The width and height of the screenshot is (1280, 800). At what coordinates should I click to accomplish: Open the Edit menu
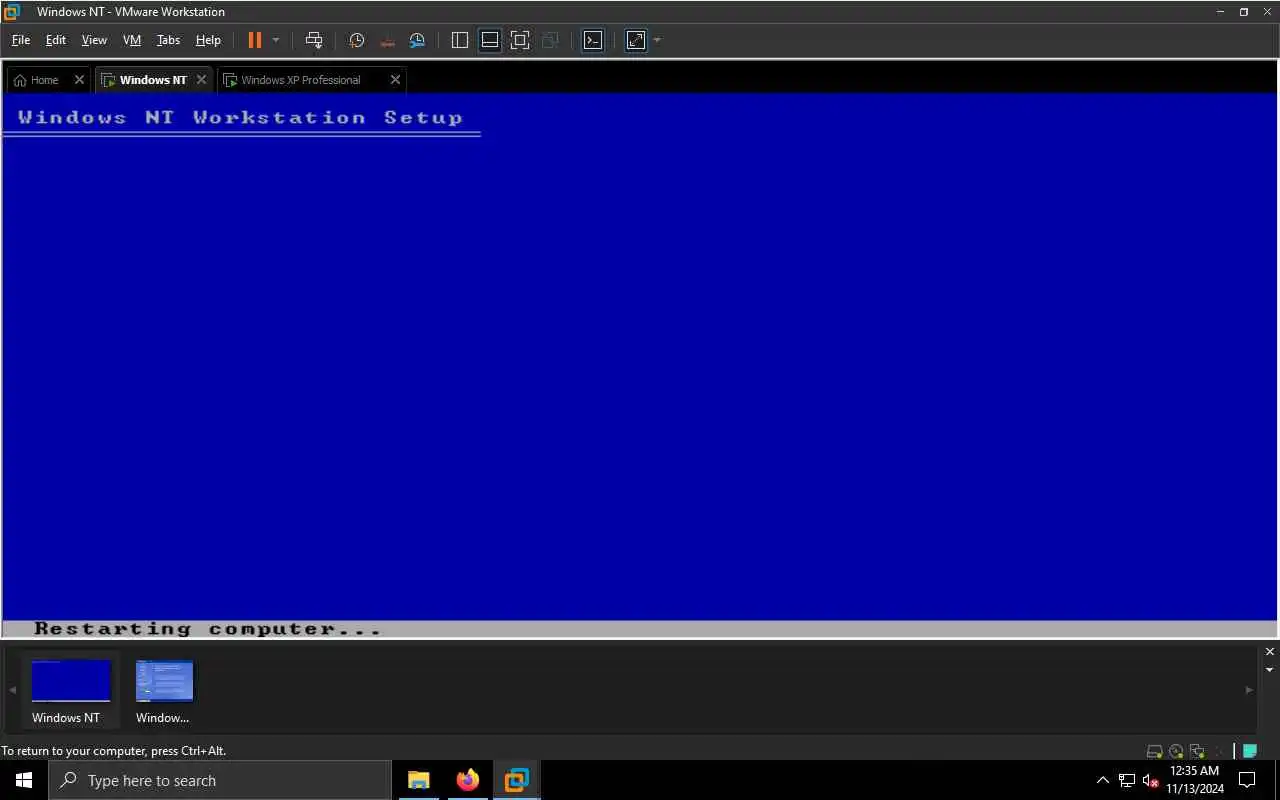tap(56, 40)
